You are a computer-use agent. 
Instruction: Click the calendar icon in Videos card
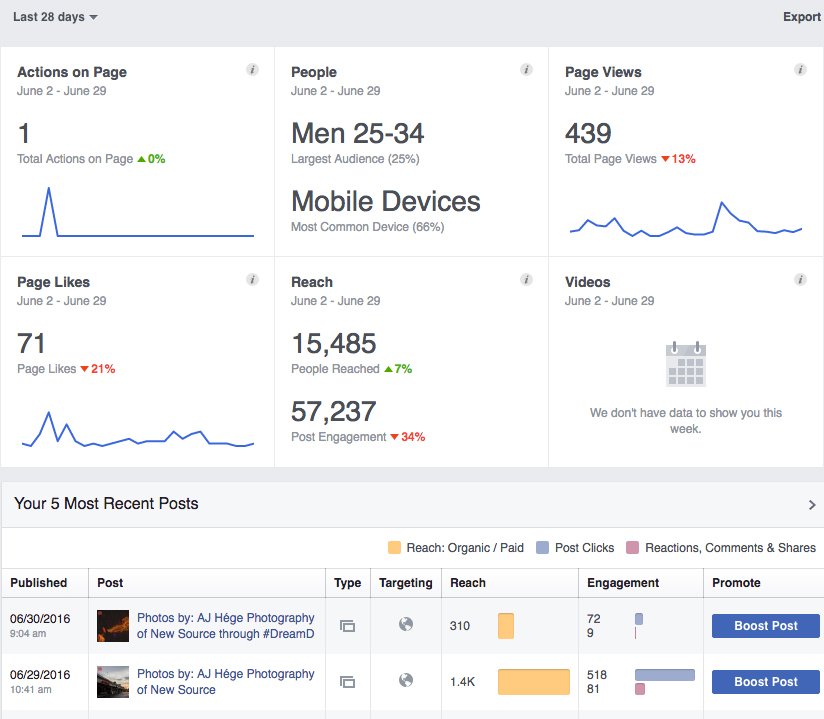686,364
